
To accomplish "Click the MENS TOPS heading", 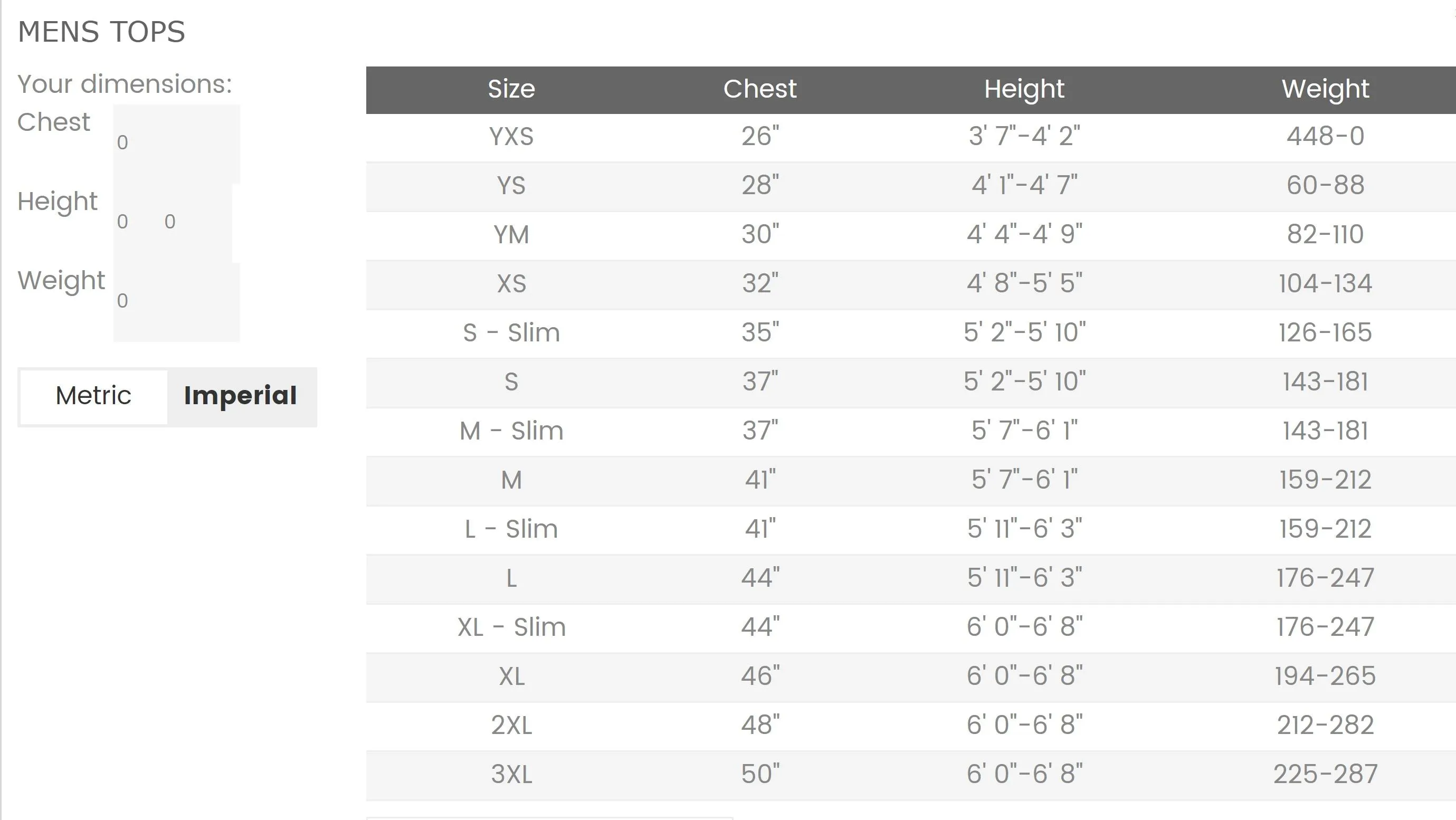I will [x=102, y=32].
